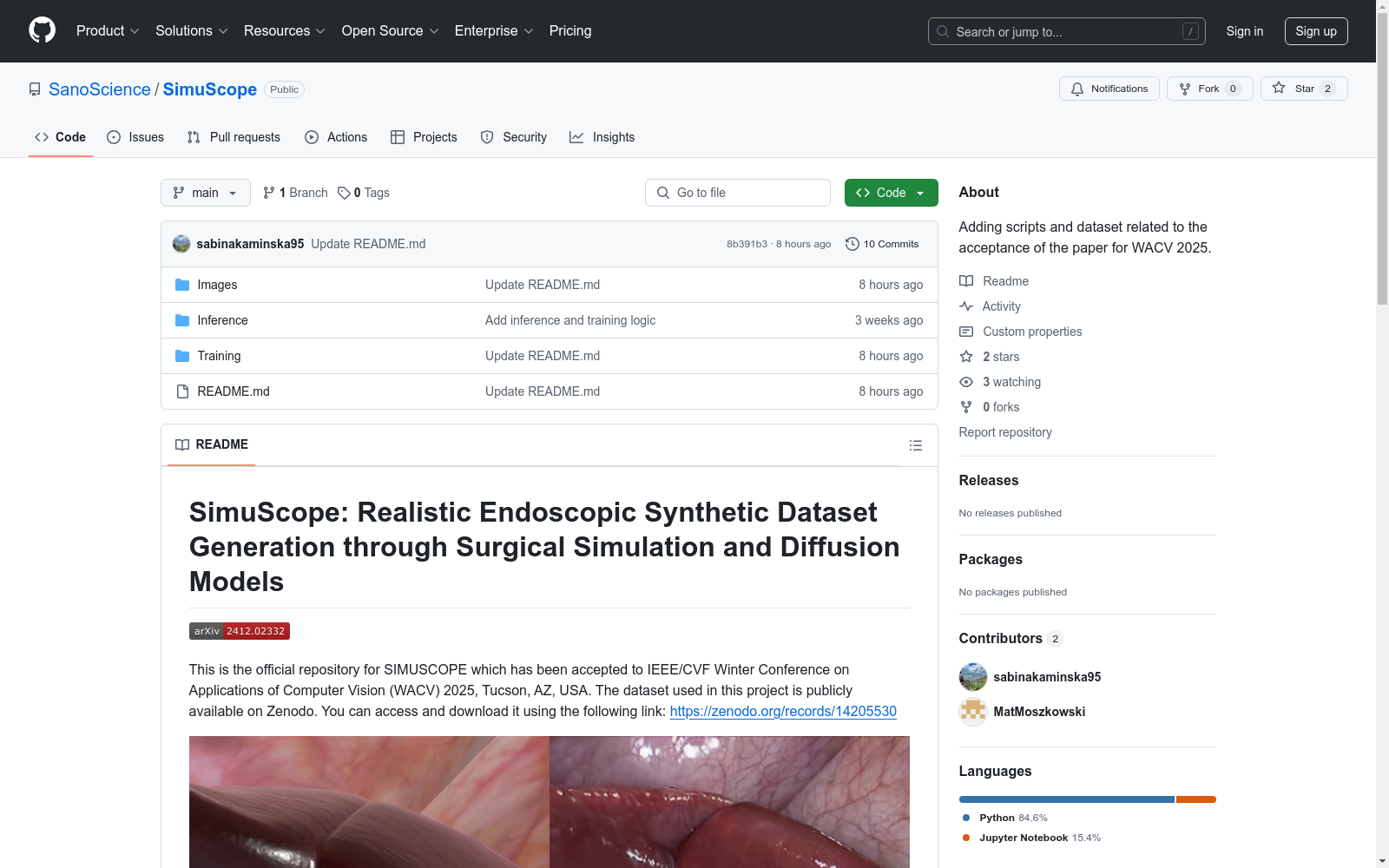Click the GitHub Octocat logo
Image resolution: width=1389 pixels, height=868 pixels.
coord(42,30)
